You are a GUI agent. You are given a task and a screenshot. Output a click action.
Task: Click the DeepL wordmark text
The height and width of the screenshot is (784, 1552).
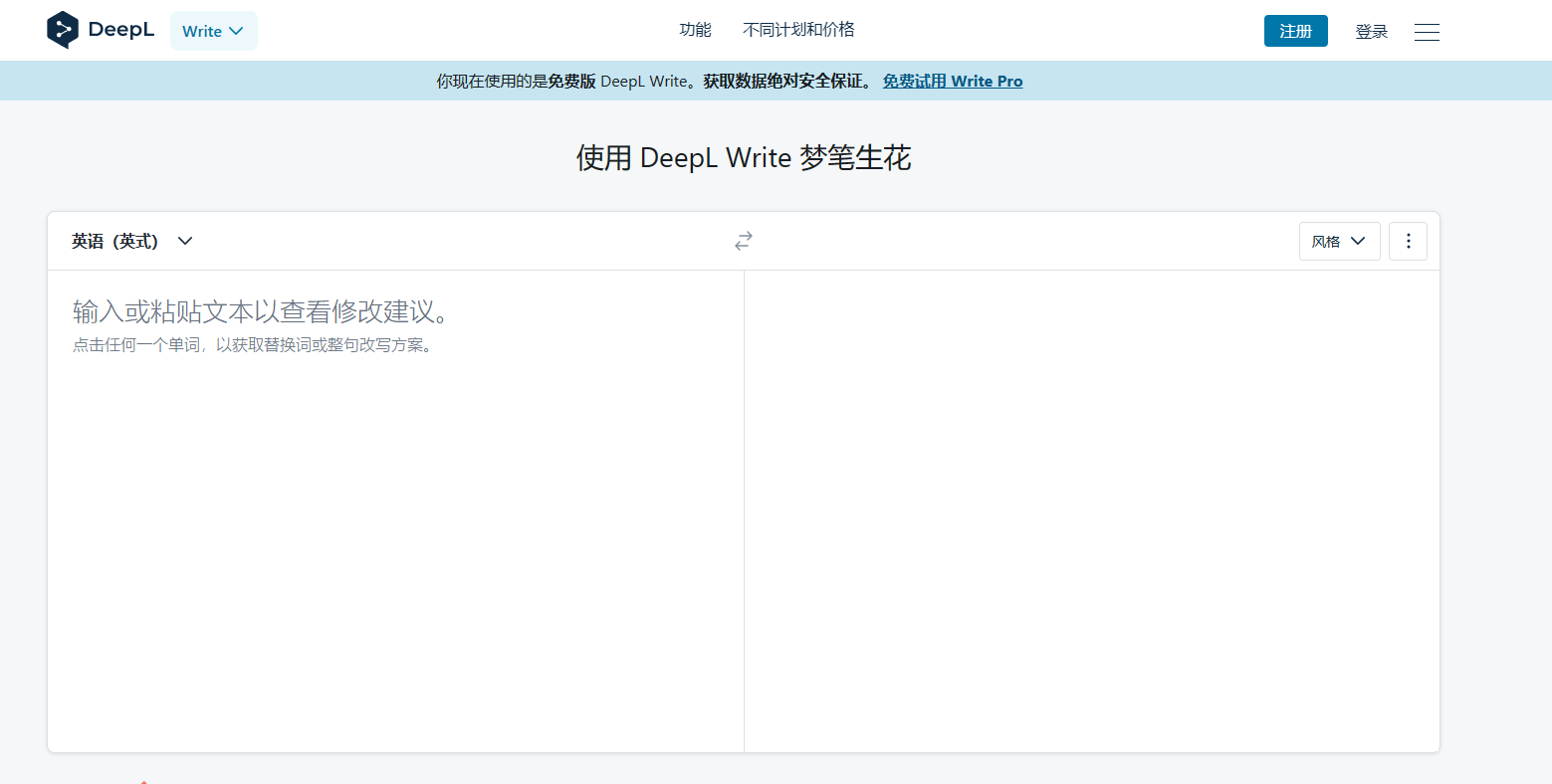click(x=121, y=30)
